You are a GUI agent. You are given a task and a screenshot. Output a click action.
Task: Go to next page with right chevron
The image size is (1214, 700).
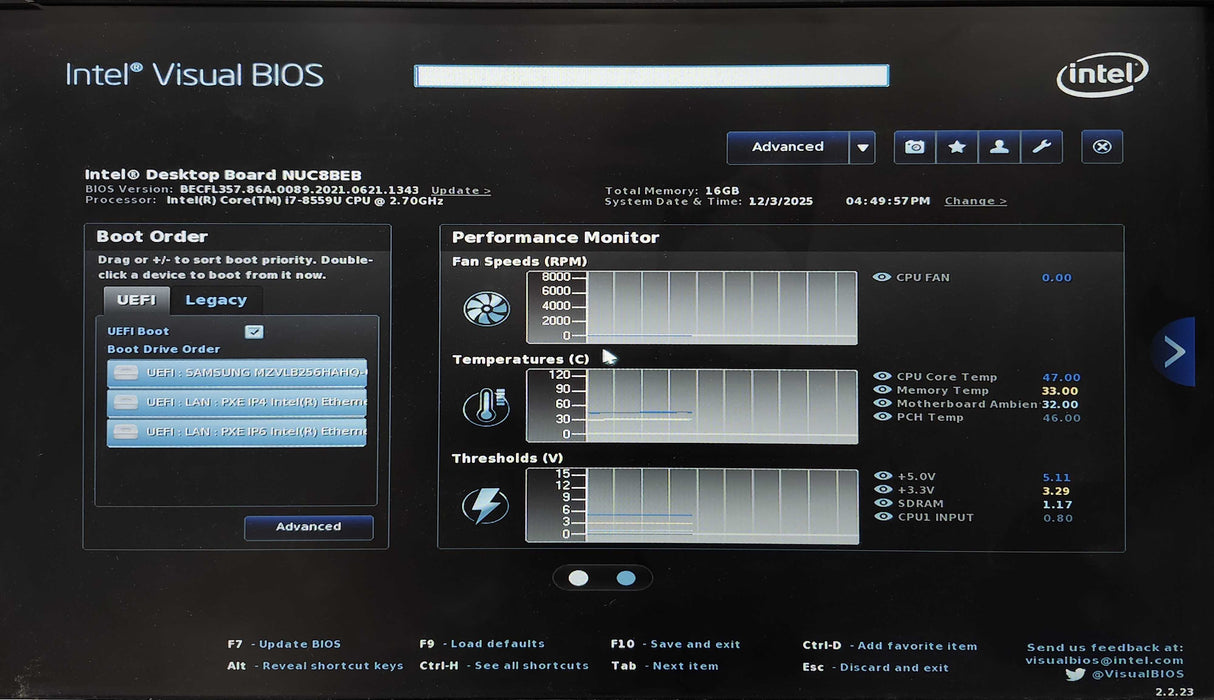point(1174,352)
